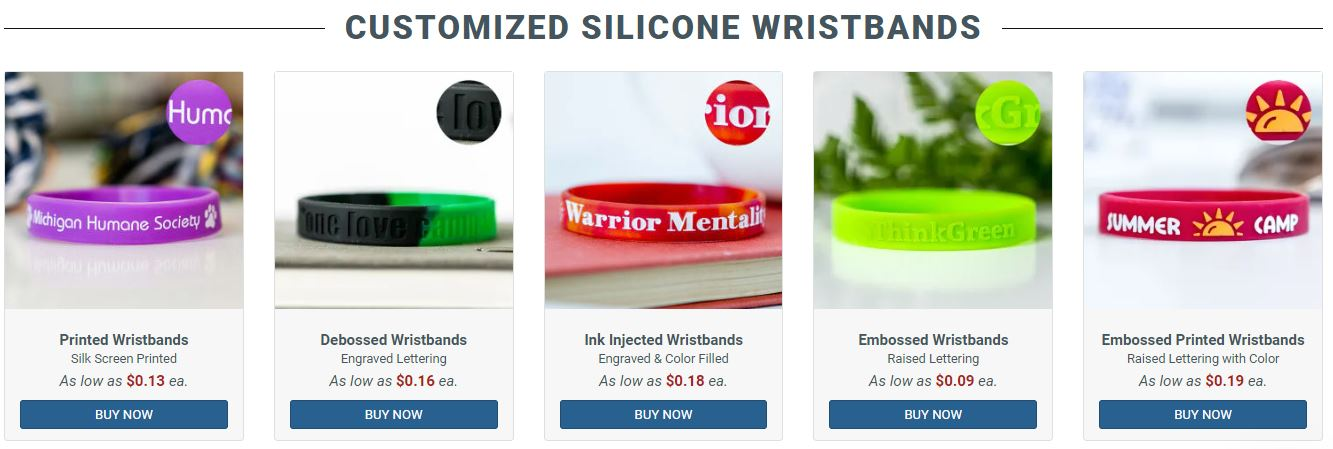Click the sun logo circular badge
This screenshot has width=1333, height=449.
click(1277, 112)
